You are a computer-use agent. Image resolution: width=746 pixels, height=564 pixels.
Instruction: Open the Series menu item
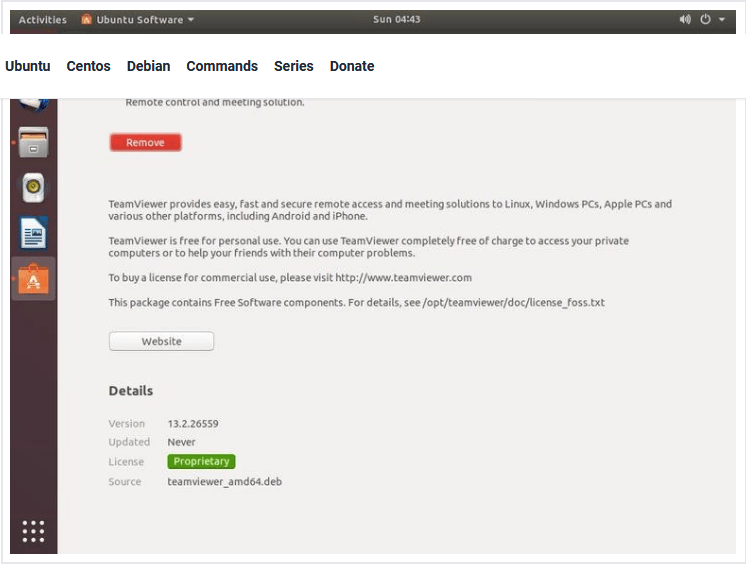[x=294, y=66]
